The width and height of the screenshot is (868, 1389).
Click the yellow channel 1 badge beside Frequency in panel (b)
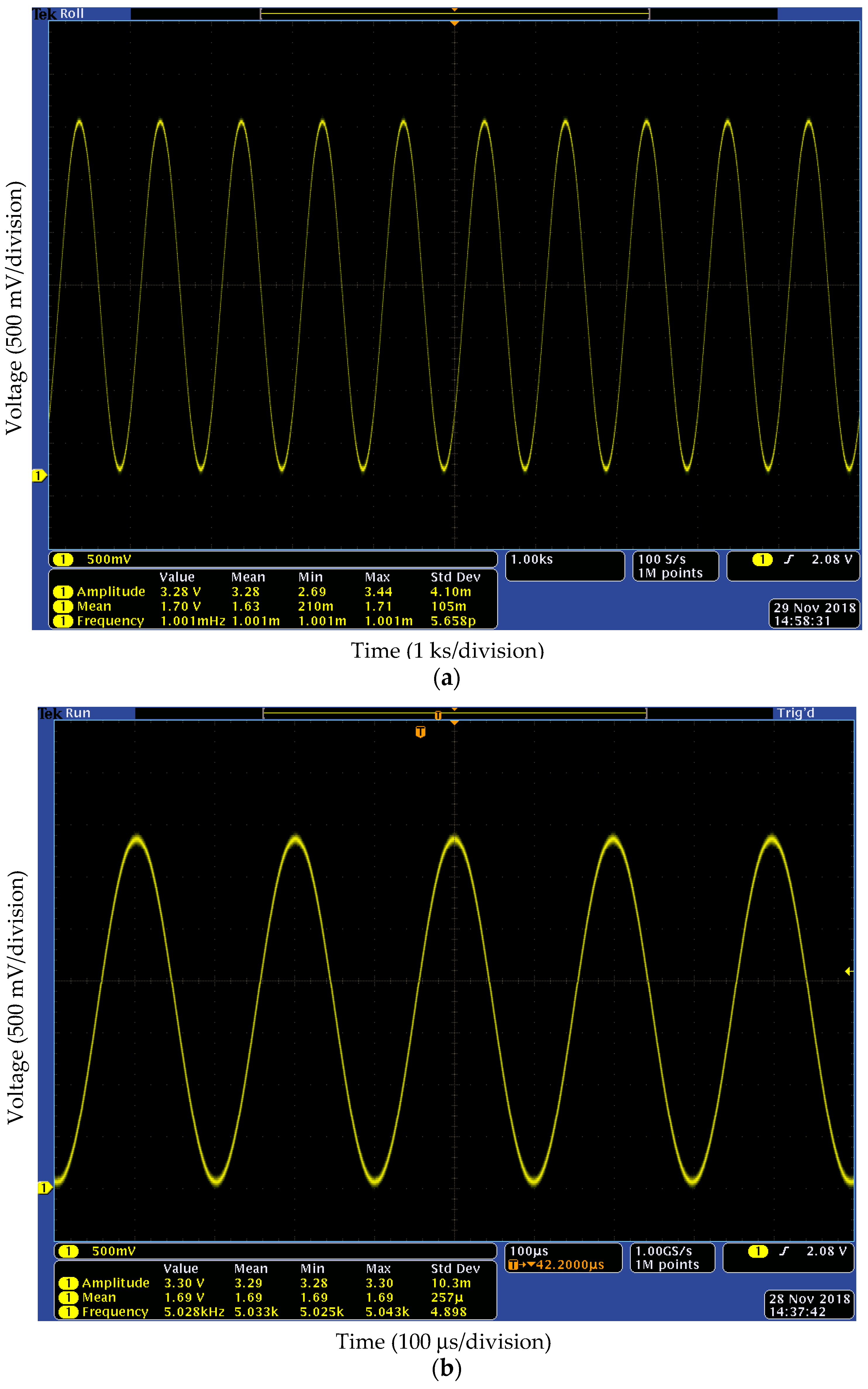coord(68,1312)
